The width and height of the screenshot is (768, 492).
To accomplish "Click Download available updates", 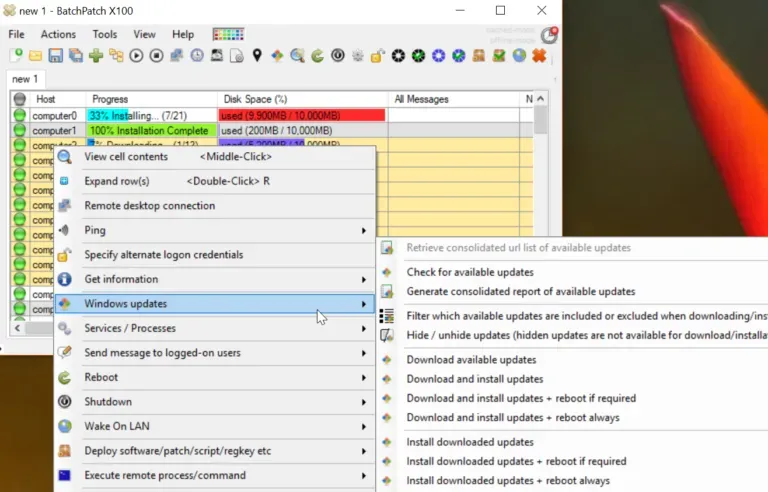I will coord(471,360).
